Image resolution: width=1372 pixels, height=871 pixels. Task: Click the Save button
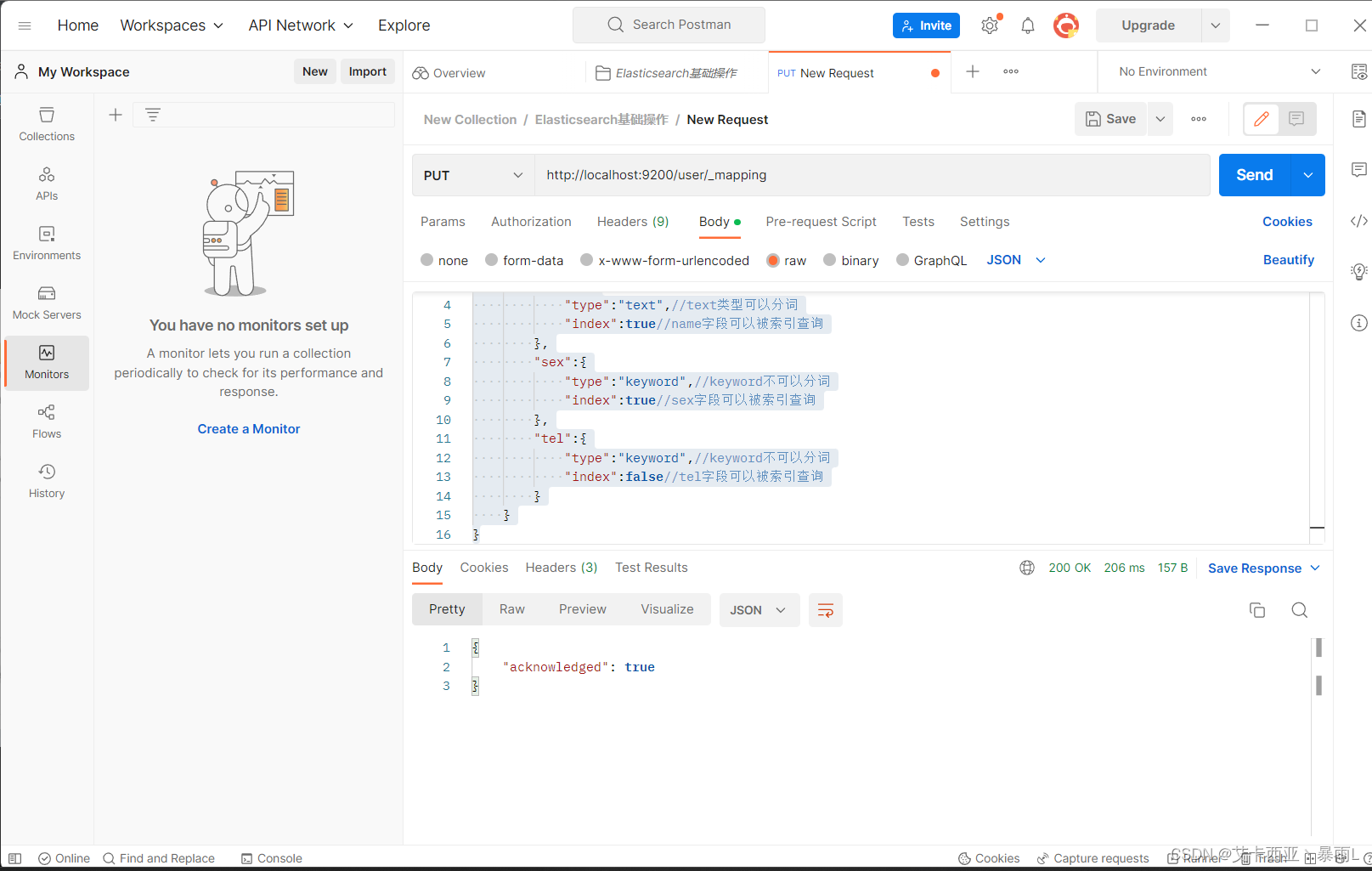tap(1111, 119)
